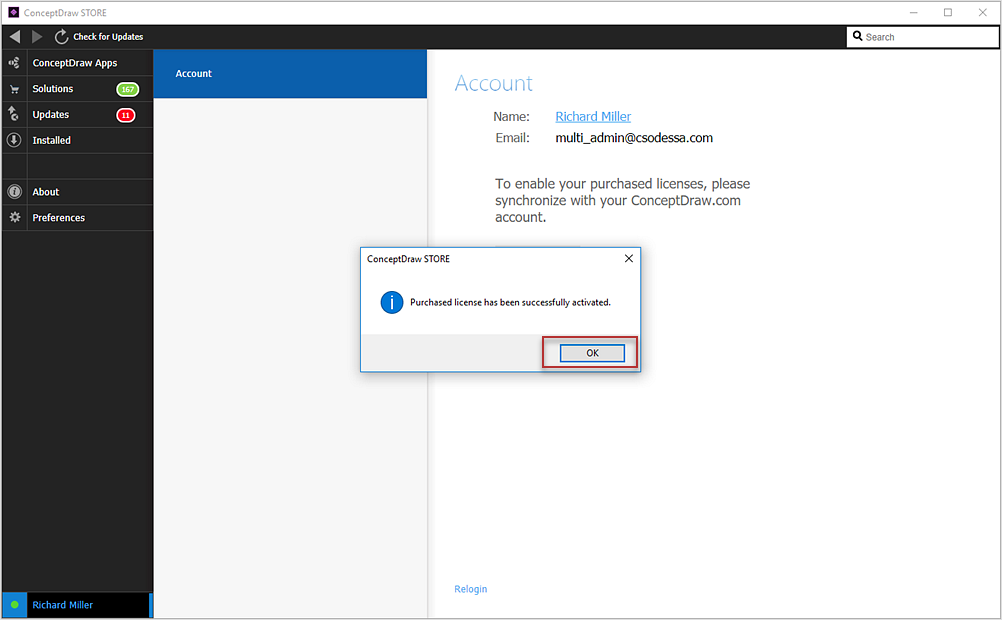Click the red 11 Updates badge
Screen dimensions: 1002x620
coord(126,116)
